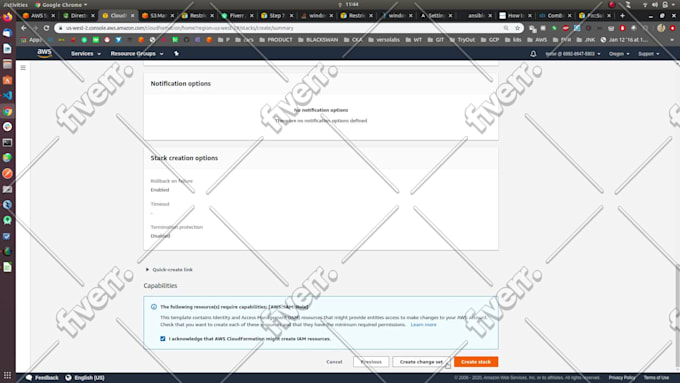Image resolution: width=680 pixels, height=383 pixels.
Task: Click the Previous button
Action: tap(371, 361)
